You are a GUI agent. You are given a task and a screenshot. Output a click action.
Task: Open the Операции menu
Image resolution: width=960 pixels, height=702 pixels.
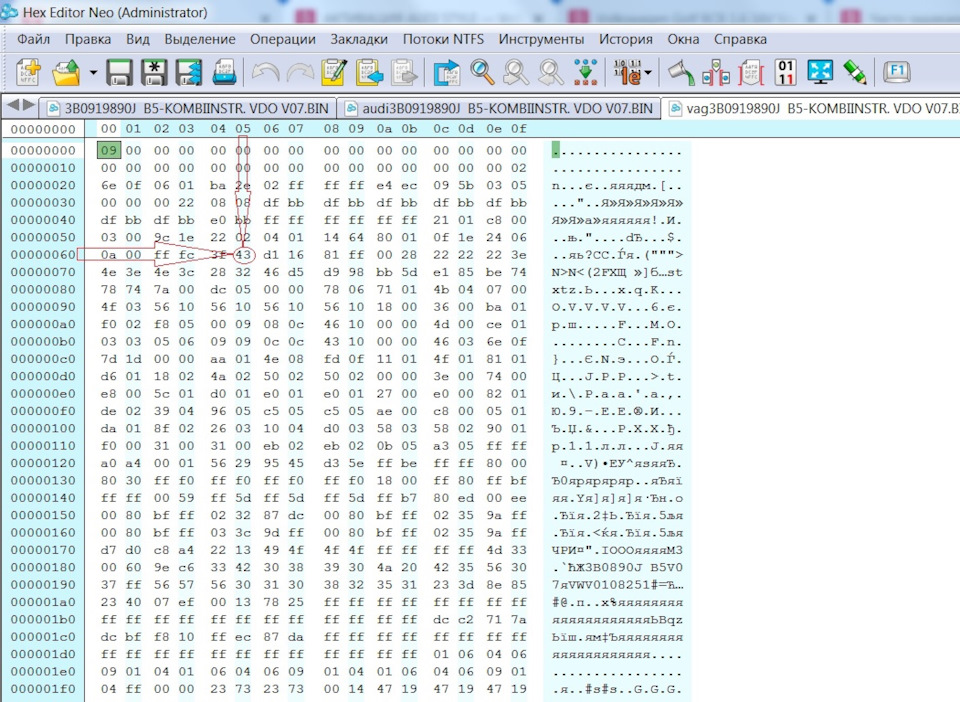282,39
